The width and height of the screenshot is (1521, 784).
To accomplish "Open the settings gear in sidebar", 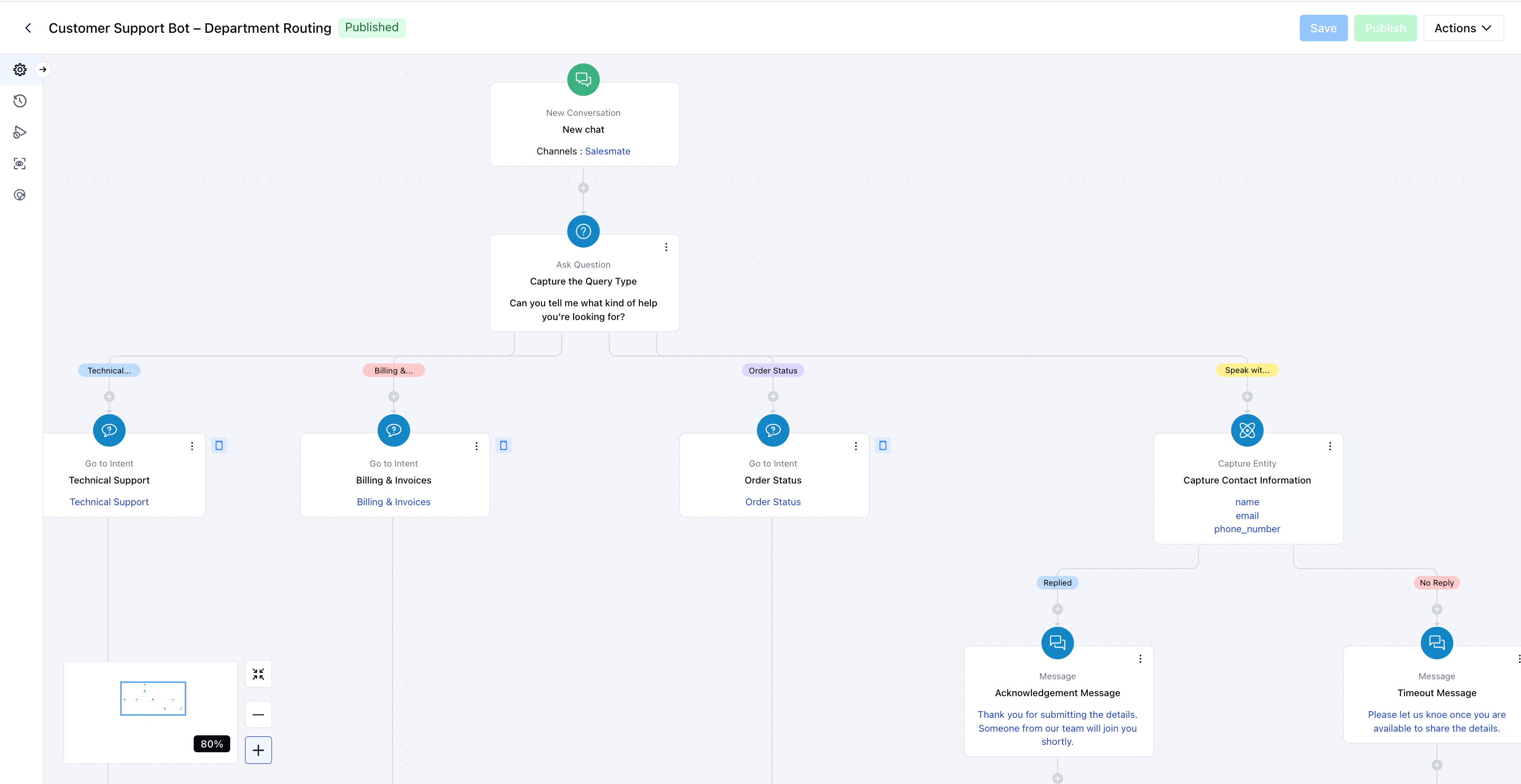I will (x=20, y=70).
